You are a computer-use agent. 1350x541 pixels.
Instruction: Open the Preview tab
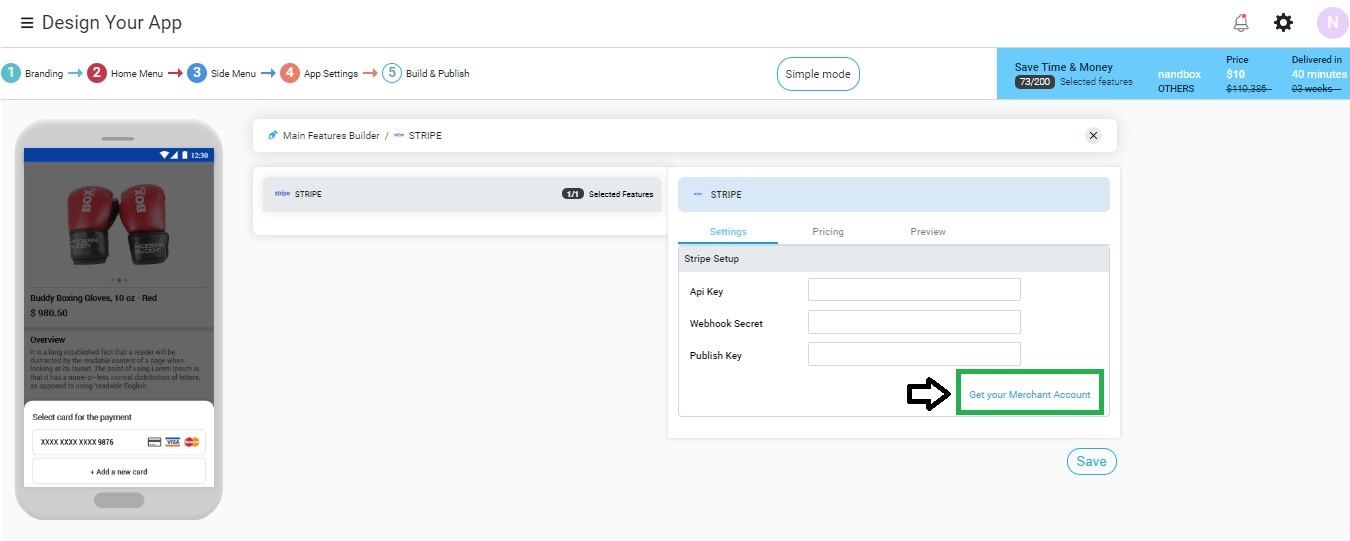coord(928,231)
